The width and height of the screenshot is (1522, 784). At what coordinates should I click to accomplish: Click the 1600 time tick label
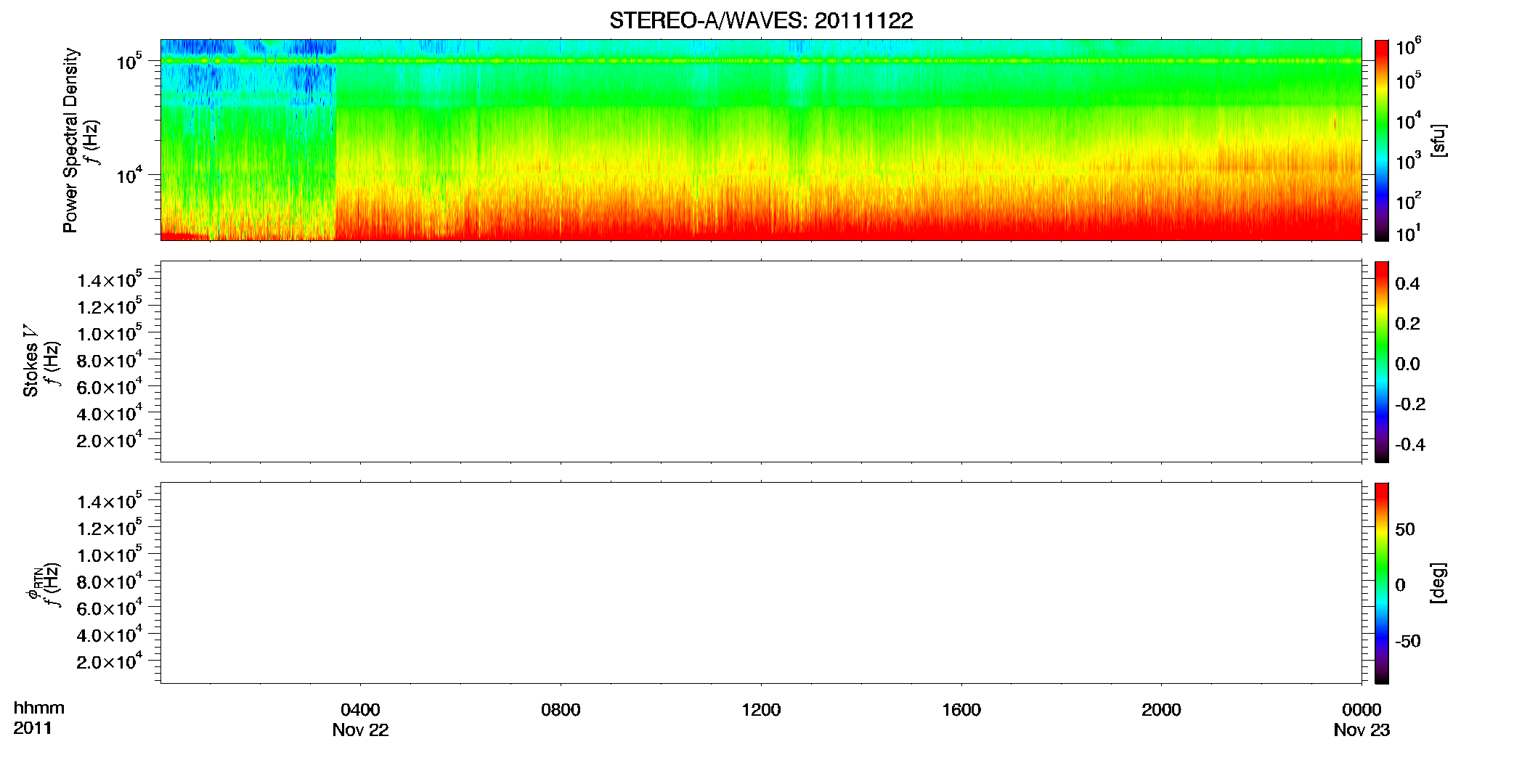(x=961, y=709)
